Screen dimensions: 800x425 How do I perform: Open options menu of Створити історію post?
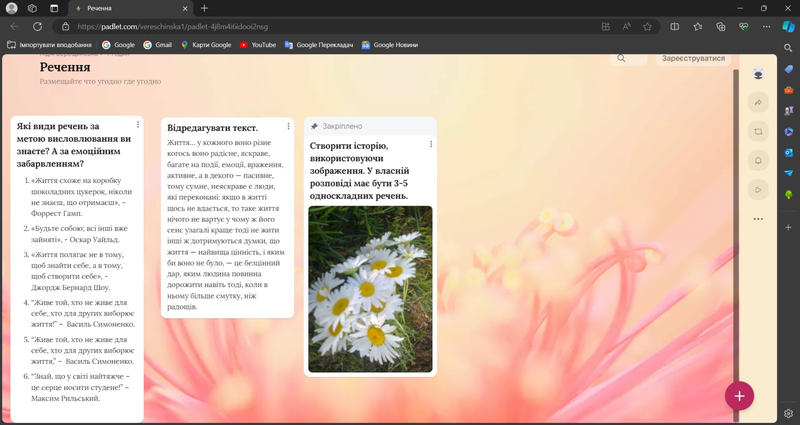(431, 144)
